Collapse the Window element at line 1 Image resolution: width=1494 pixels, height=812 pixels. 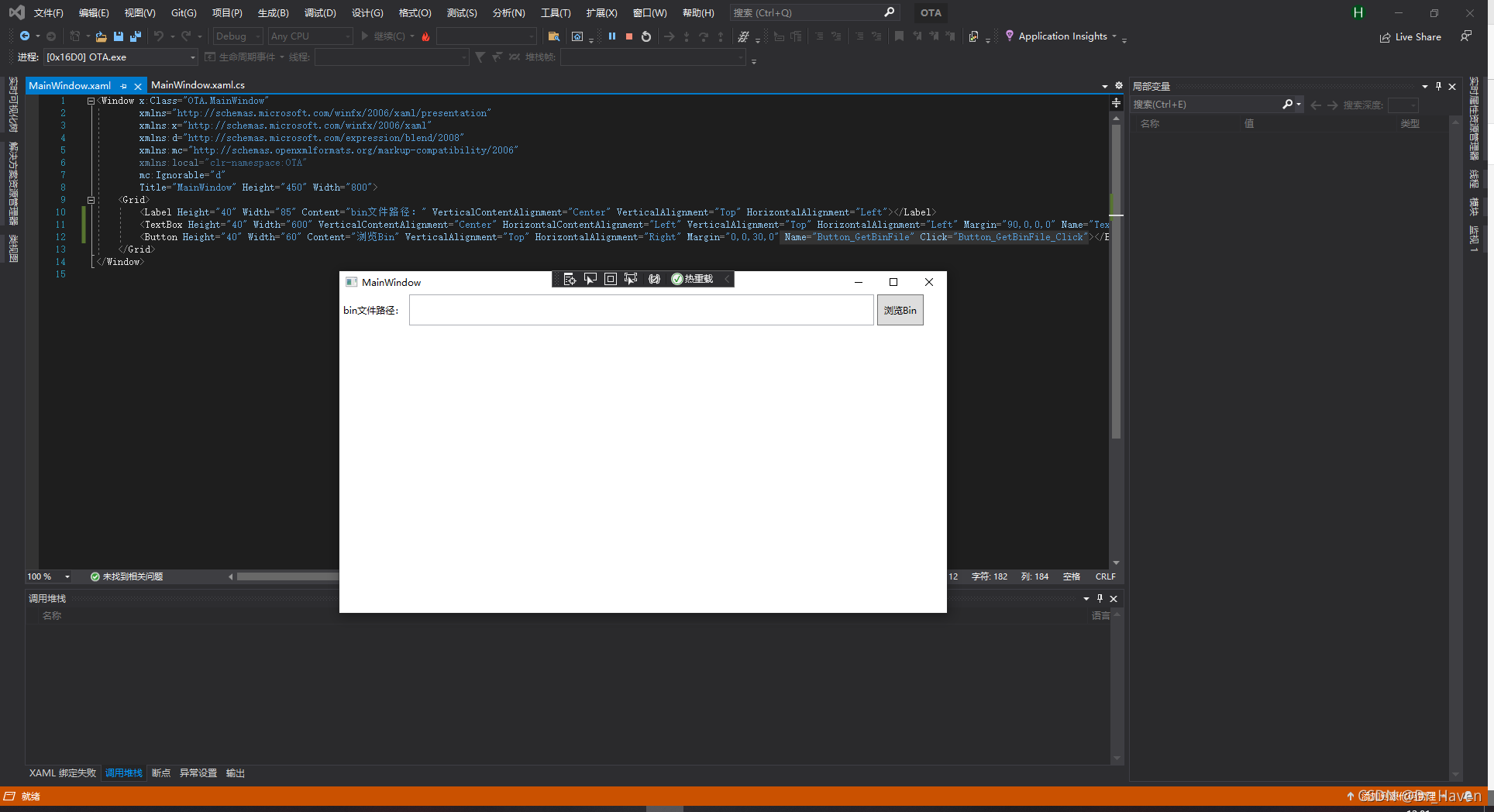pyautogui.click(x=91, y=101)
